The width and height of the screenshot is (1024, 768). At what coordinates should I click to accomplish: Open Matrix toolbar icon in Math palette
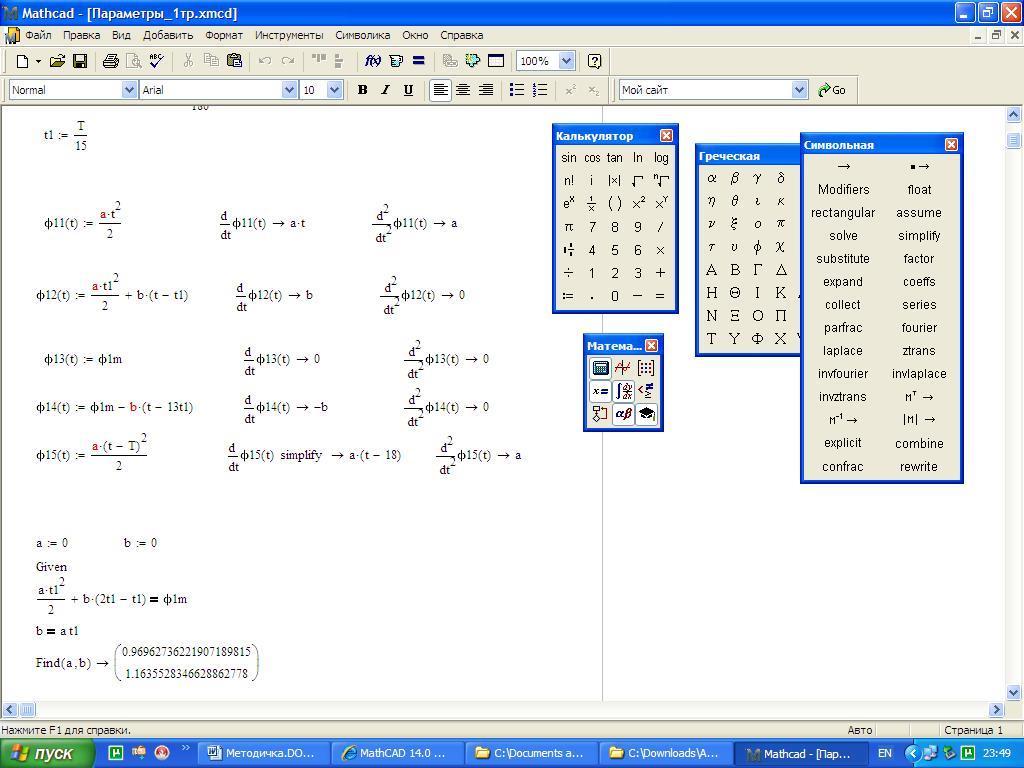pyautogui.click(x=646, y=368)
